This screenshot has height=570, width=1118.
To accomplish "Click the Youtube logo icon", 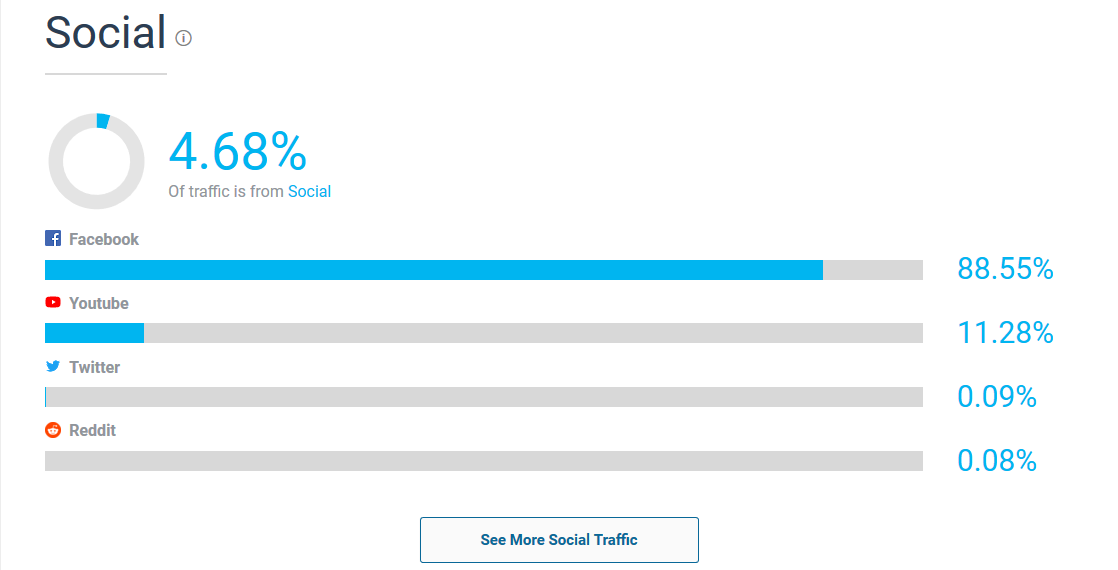I will click(x=53, y=303).
